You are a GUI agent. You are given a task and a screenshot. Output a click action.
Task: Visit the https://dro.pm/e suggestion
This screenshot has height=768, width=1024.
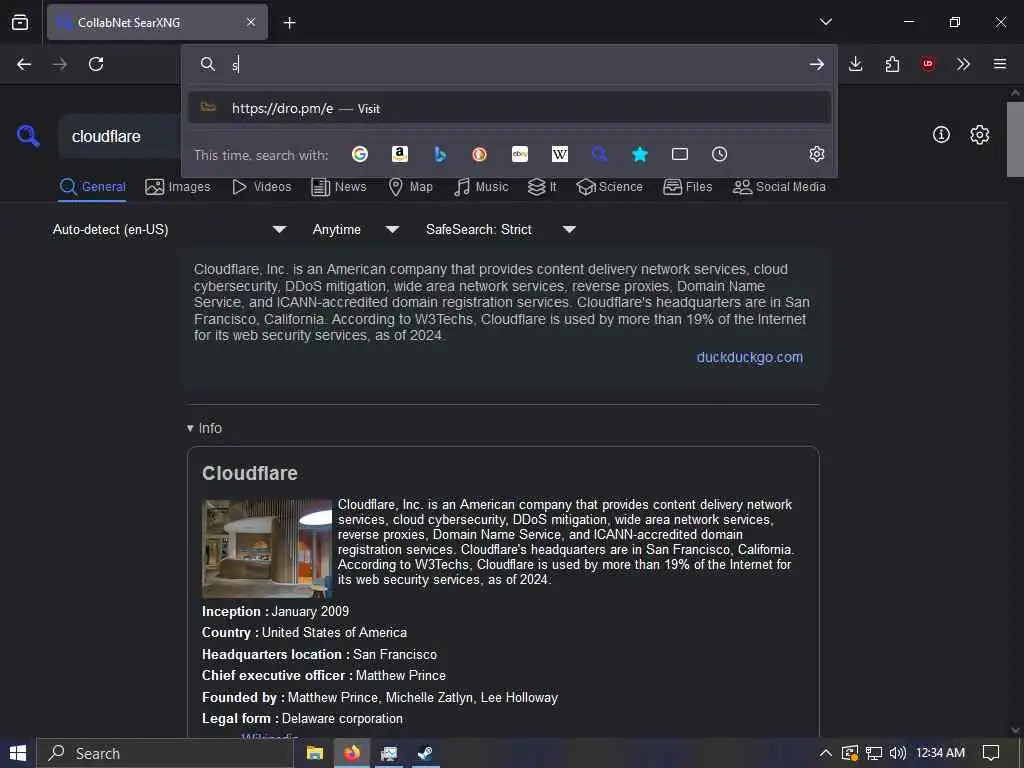click(509, 108)
